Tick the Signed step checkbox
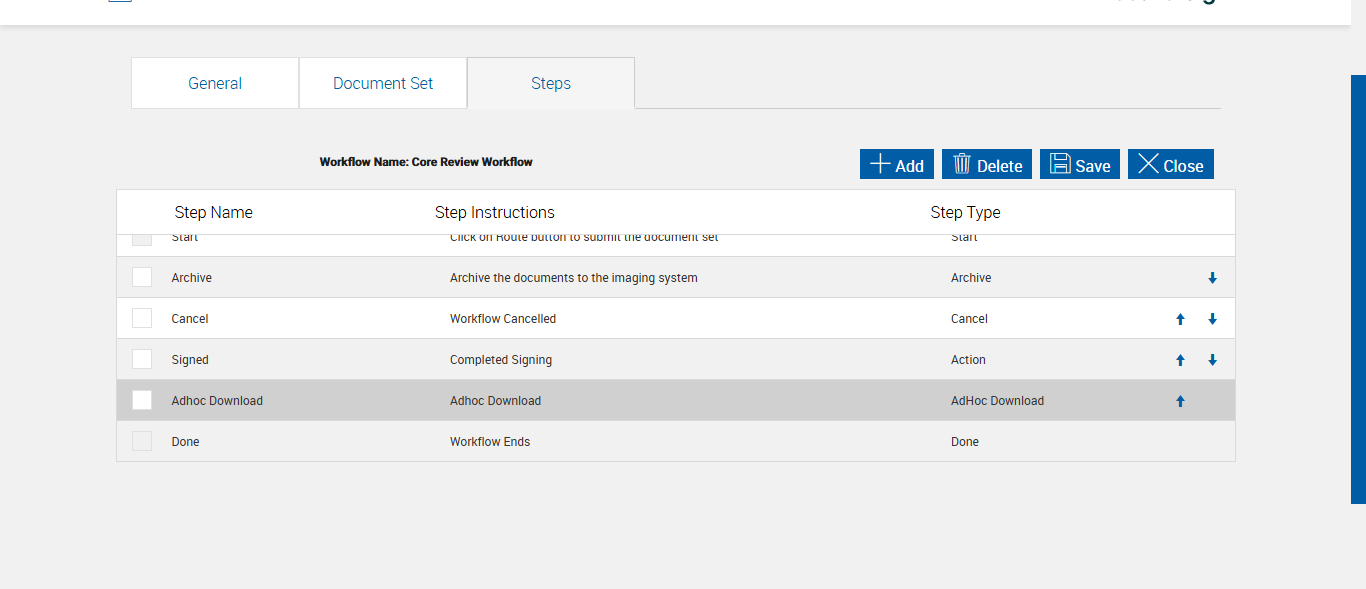Image resolution: width=1366 pixels, height=589 pixels. coord(142,359)
